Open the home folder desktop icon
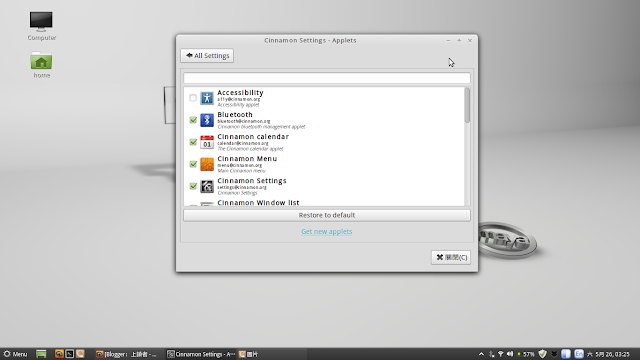640x360 pixels. click(x=41, y=64)
